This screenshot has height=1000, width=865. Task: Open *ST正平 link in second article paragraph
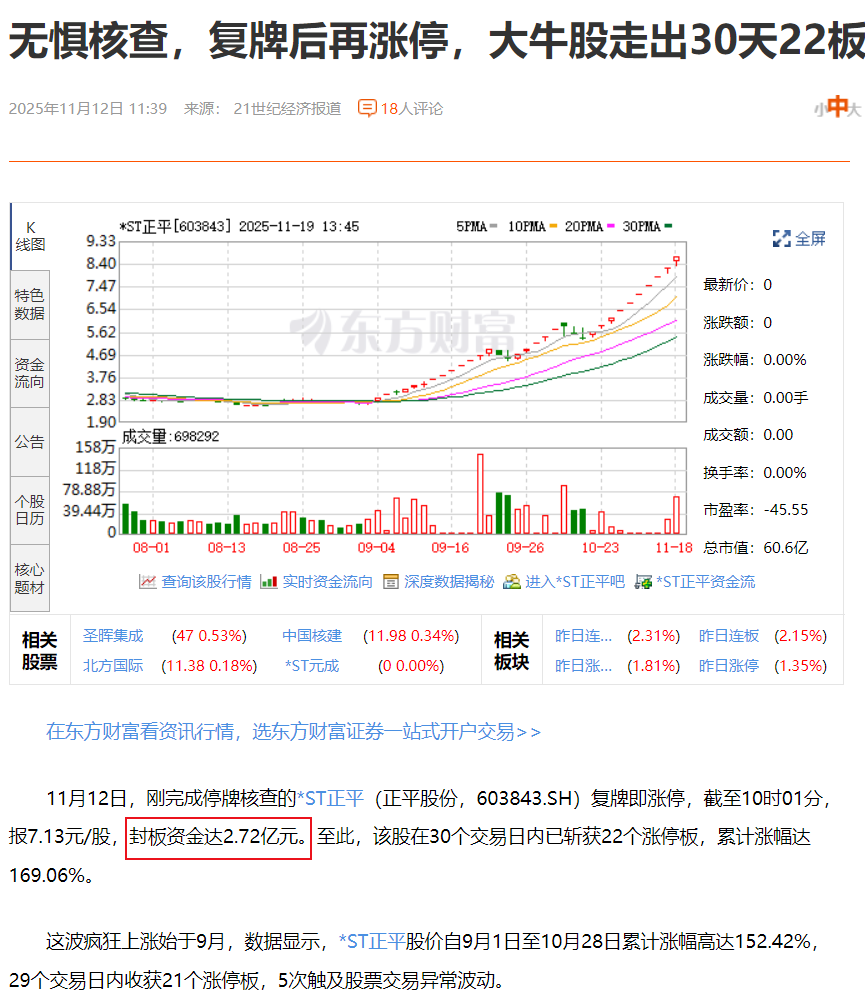pos(372,941)
